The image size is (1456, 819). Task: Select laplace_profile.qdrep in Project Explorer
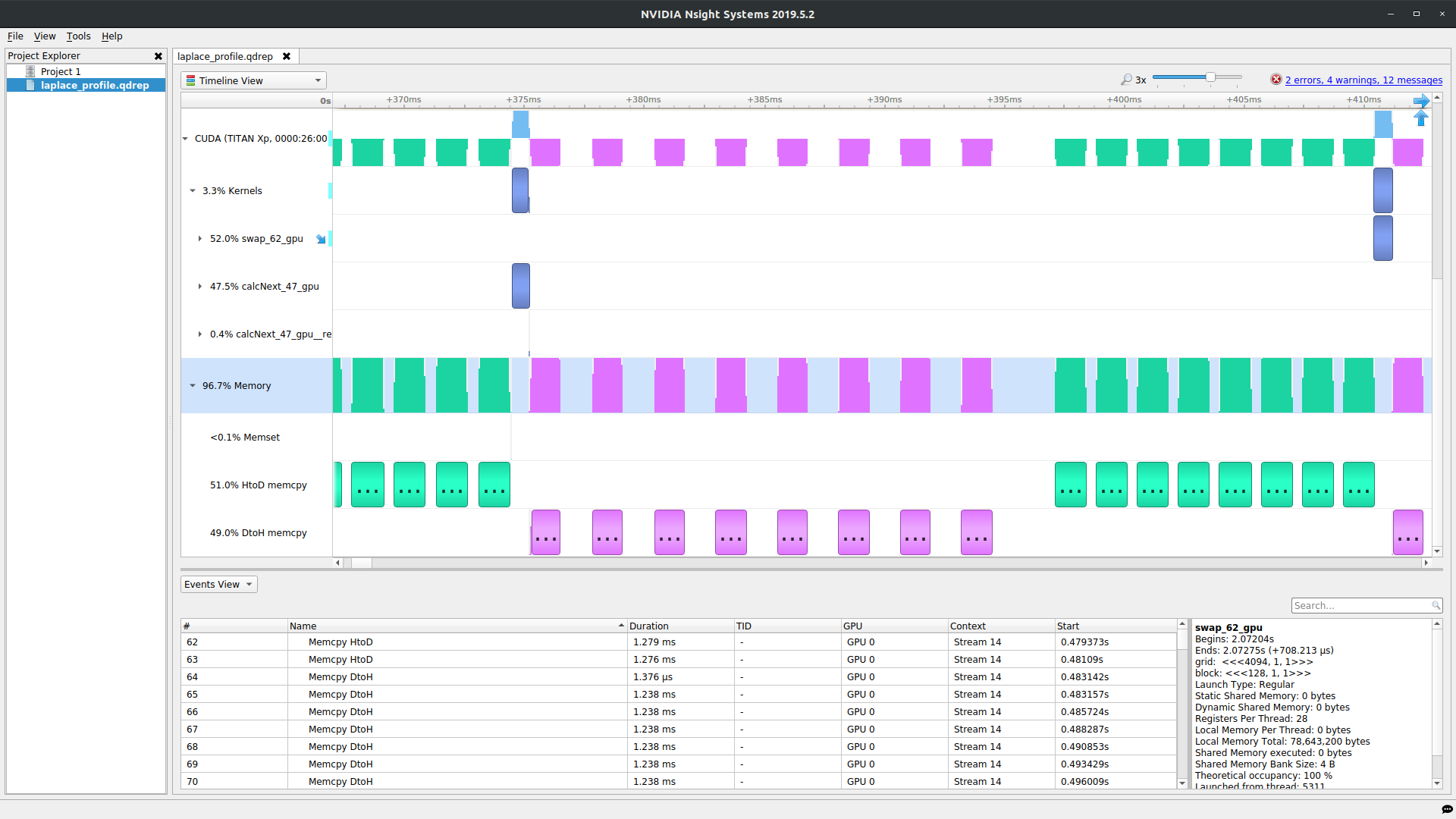pyautogui.click(x=94, y=85)
